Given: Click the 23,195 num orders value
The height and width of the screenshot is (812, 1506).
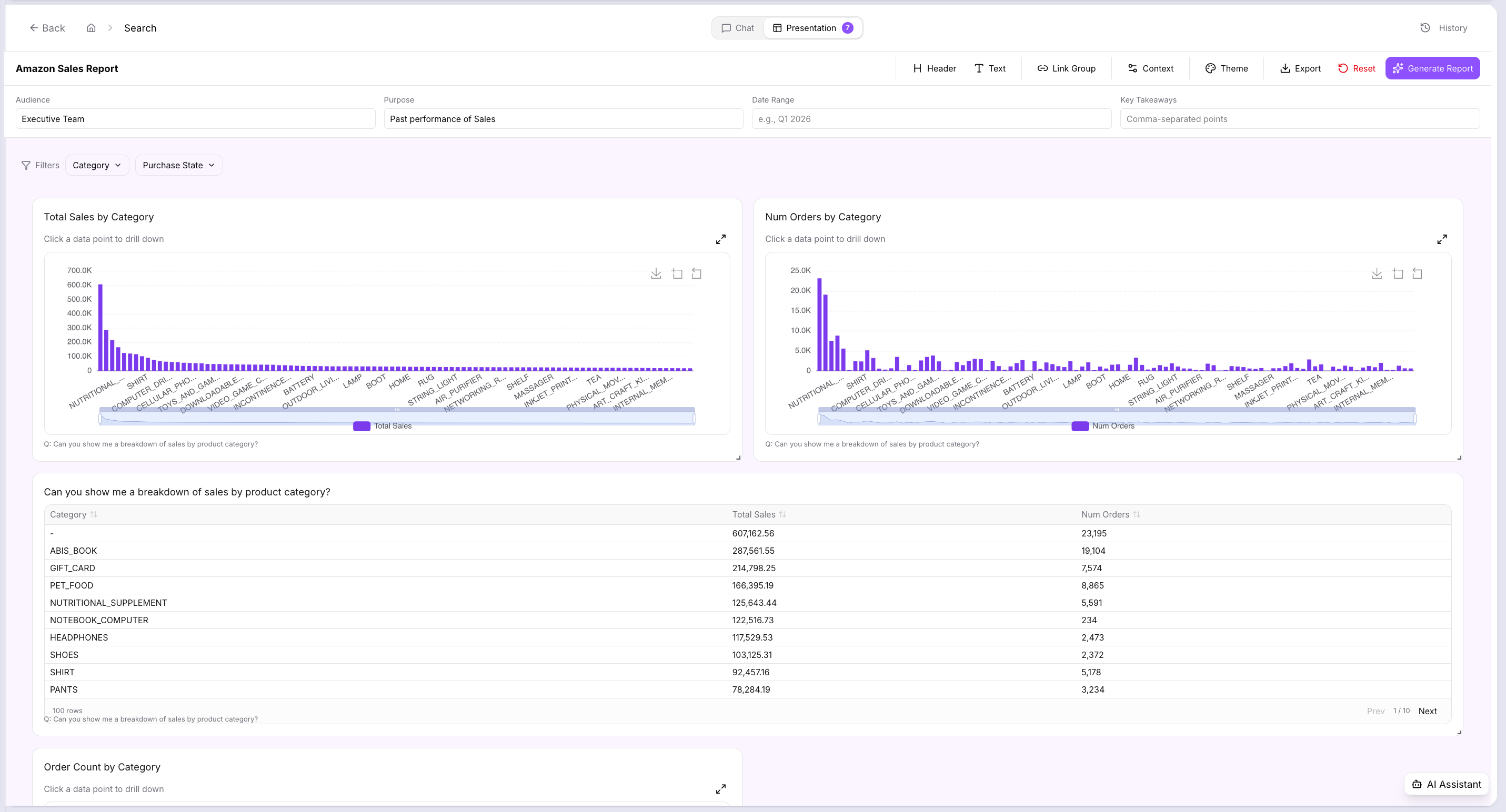Looking at the screenshot, I should 1094,533.
